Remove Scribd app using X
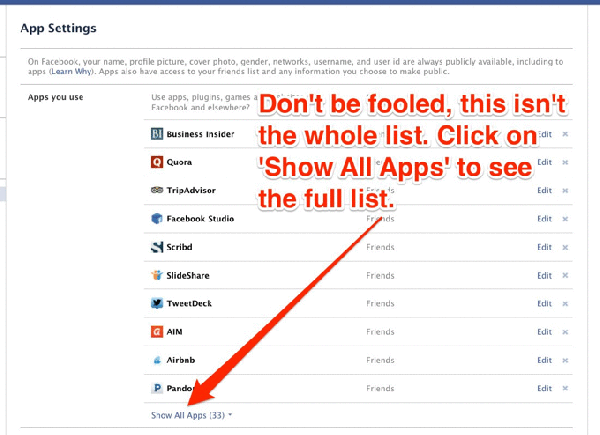 tap(565, 247)
